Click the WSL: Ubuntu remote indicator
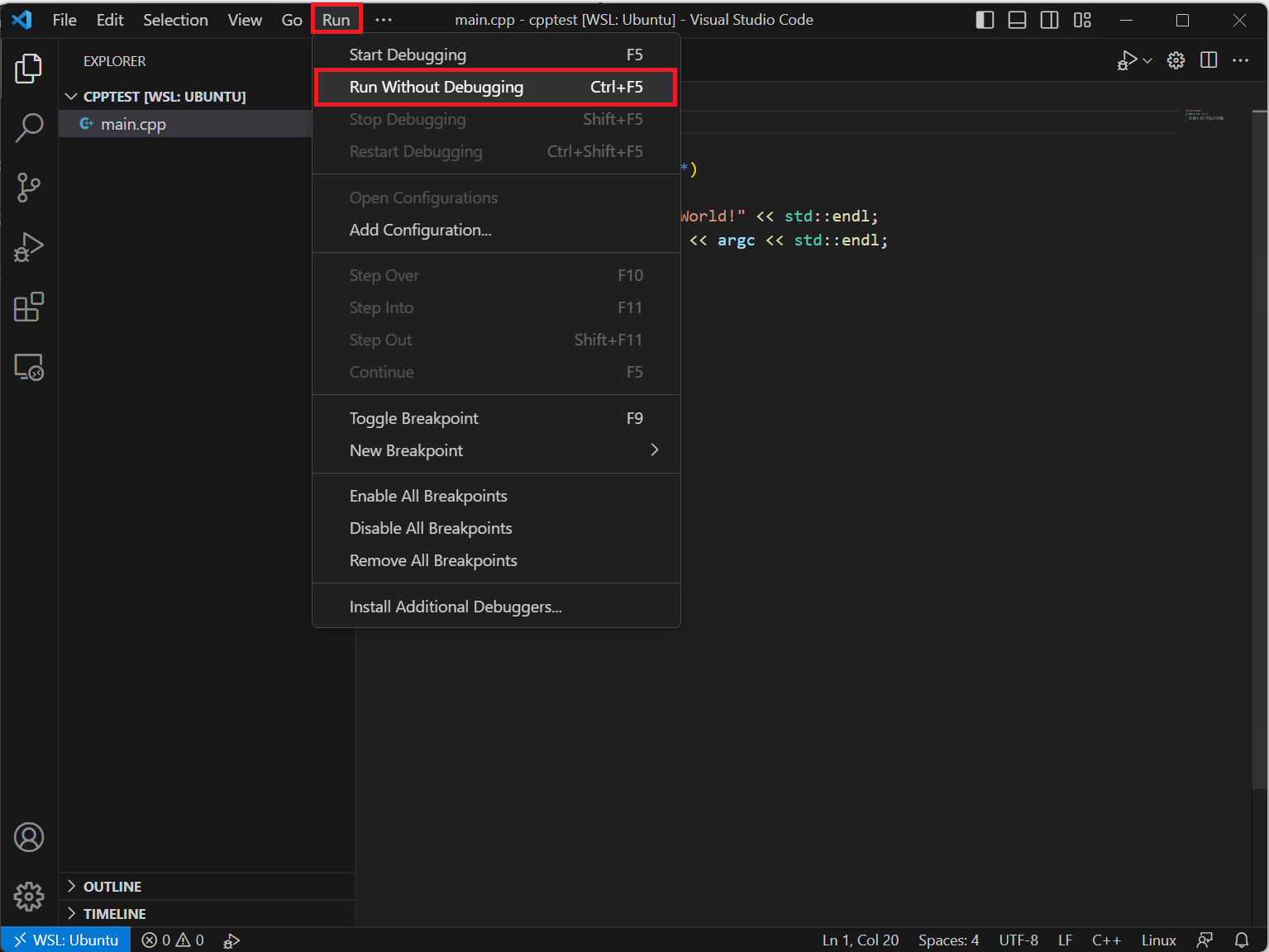This screenshot has height=952, width=1269. click(x=66, y=940)
